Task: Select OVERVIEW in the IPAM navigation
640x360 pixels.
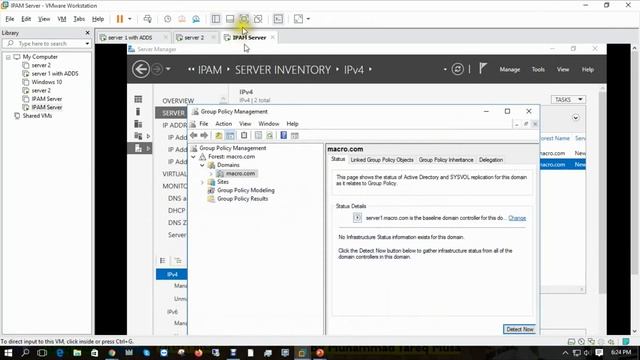Action: 178,101
